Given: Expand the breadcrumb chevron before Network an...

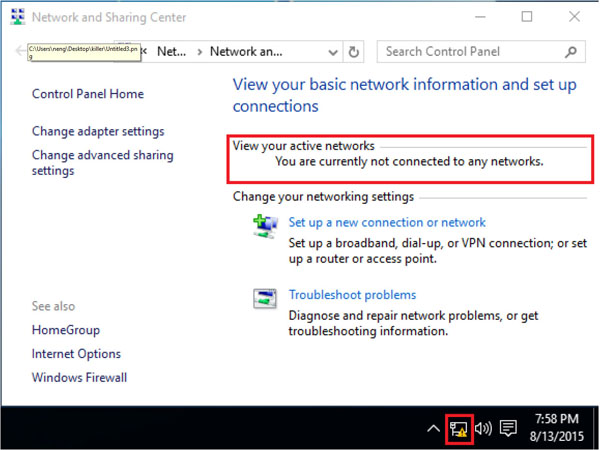Looking at the screenshot, I should [200, 52].
